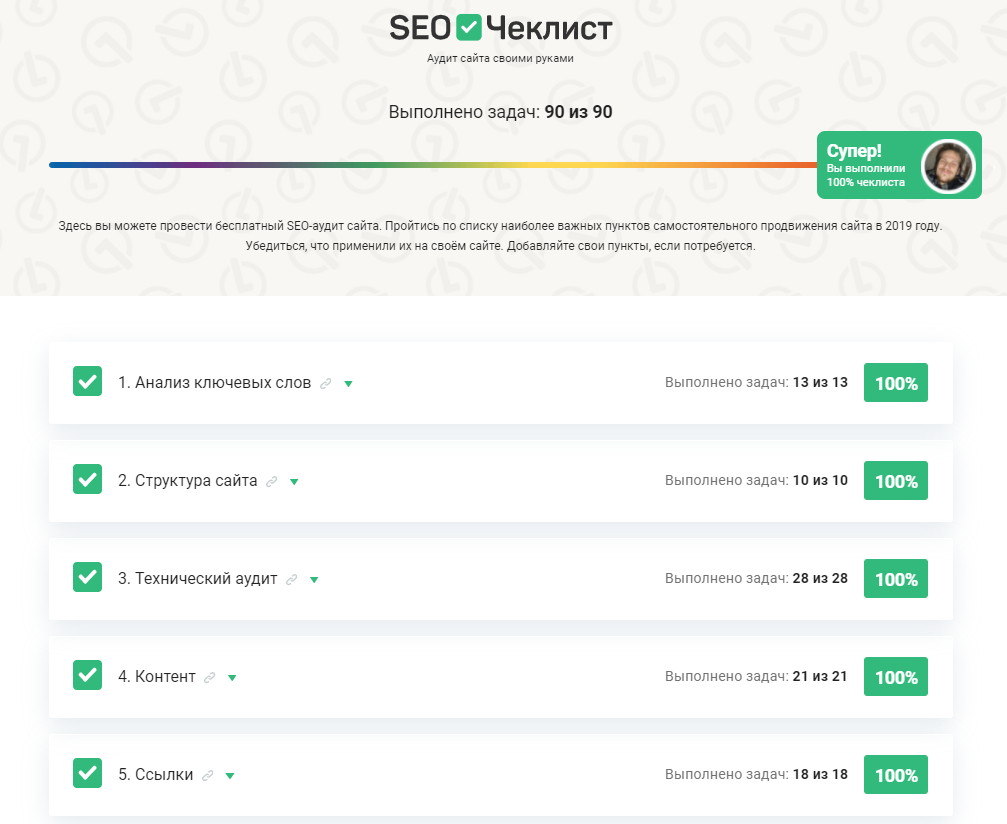Viewport: 1007px width, 824px height.
Task: Toggle the Технический аудит section checkbox
Action: [88, 578]
